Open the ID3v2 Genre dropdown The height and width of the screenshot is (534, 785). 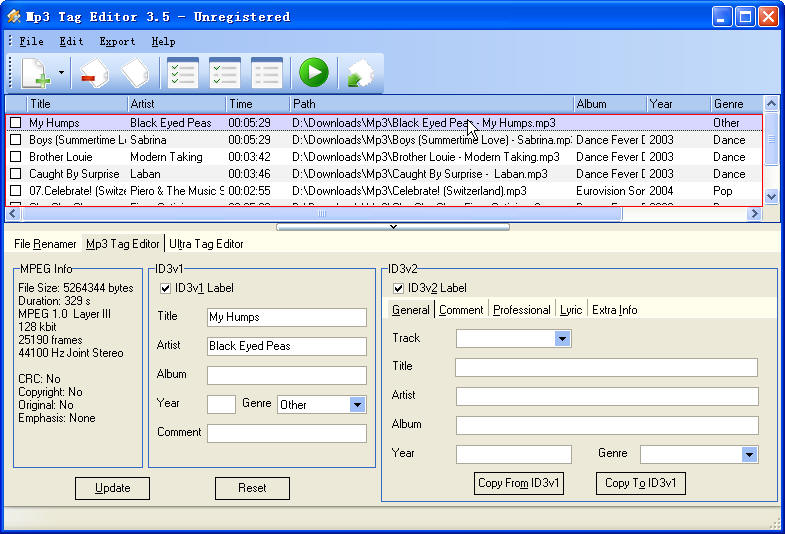pos(749,454)
